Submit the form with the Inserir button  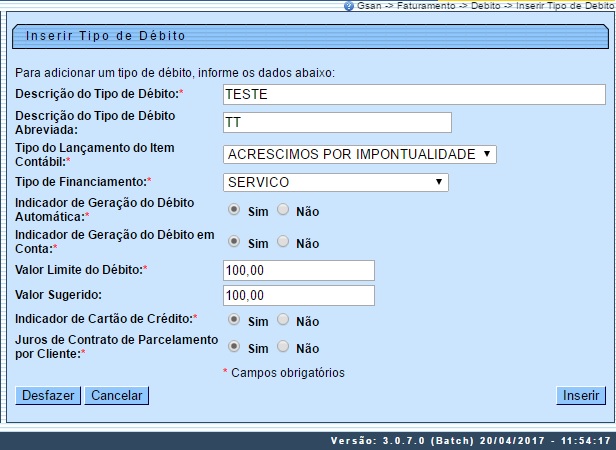[580, 395]
